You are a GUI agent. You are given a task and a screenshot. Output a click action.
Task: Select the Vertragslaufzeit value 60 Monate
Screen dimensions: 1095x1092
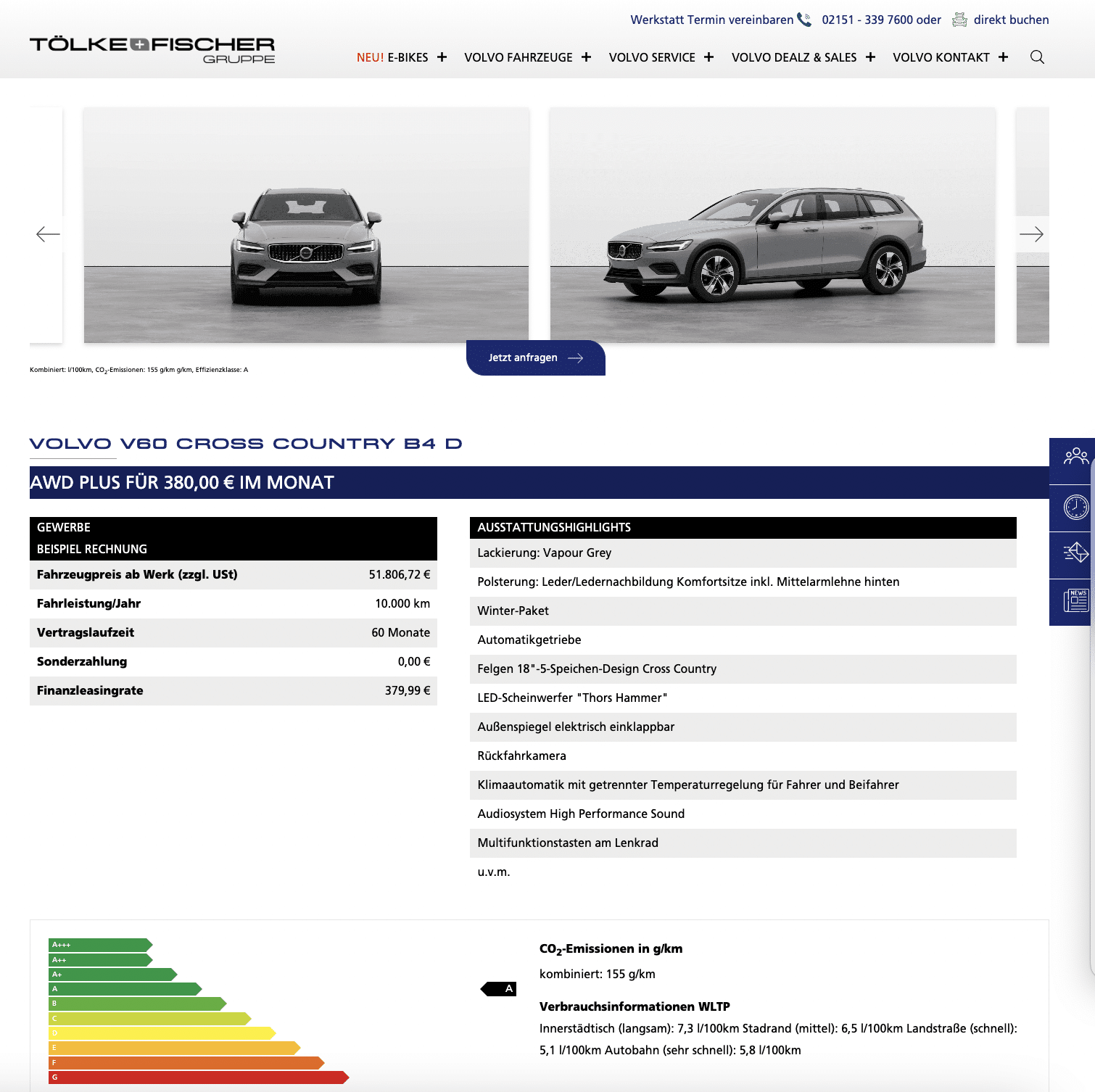point(401,632)
